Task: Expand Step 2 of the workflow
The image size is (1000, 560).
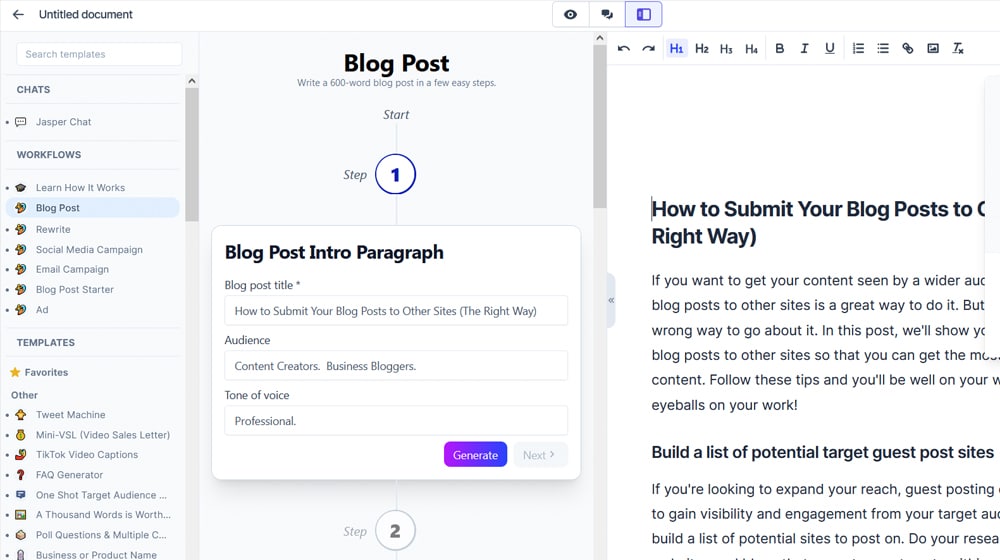Action: pos(395,531)
